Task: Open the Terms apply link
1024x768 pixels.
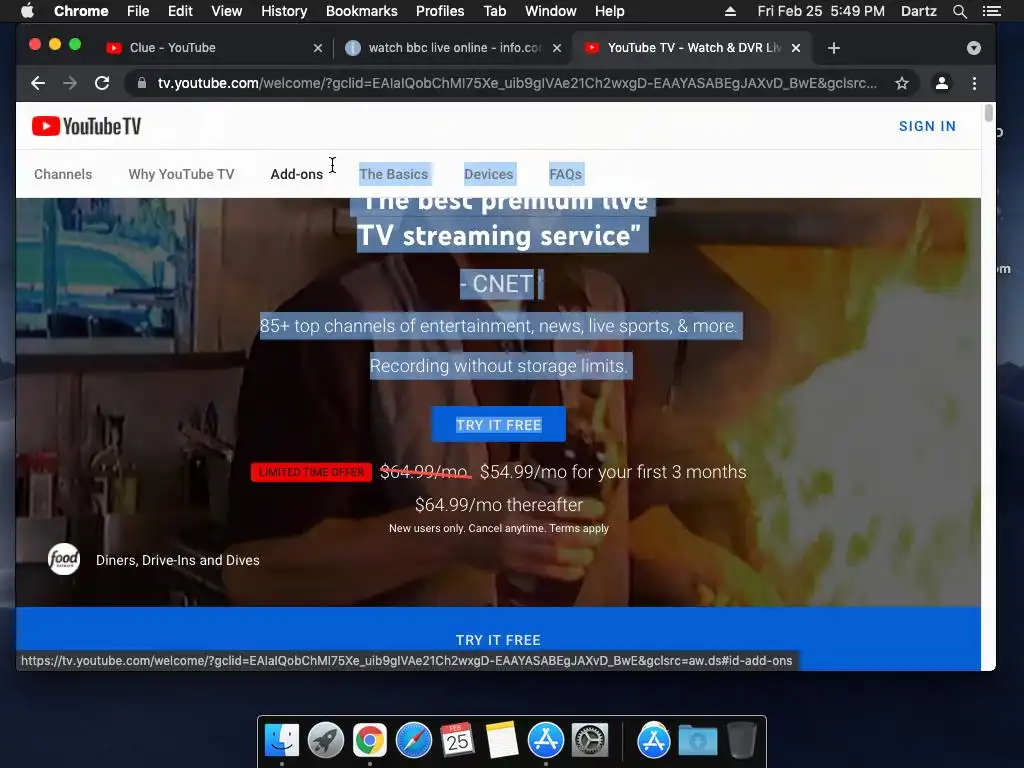Action: click(x=579, y=528)
